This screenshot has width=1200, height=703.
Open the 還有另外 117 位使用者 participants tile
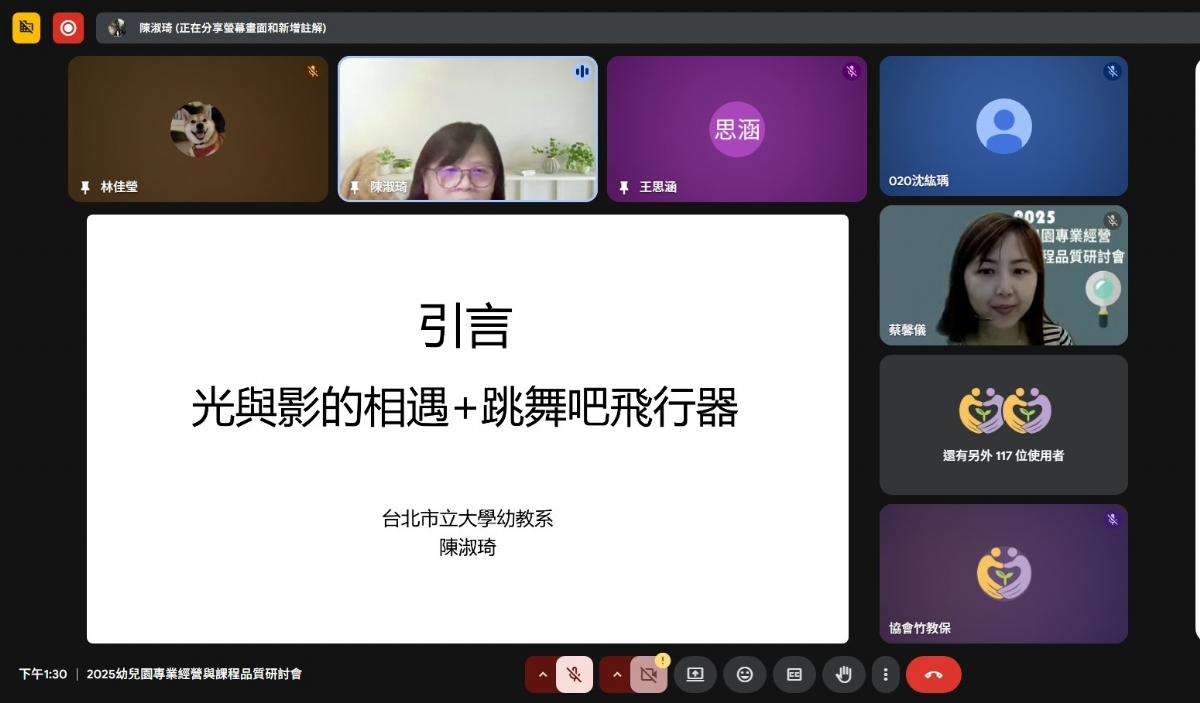coord(1003,425)
